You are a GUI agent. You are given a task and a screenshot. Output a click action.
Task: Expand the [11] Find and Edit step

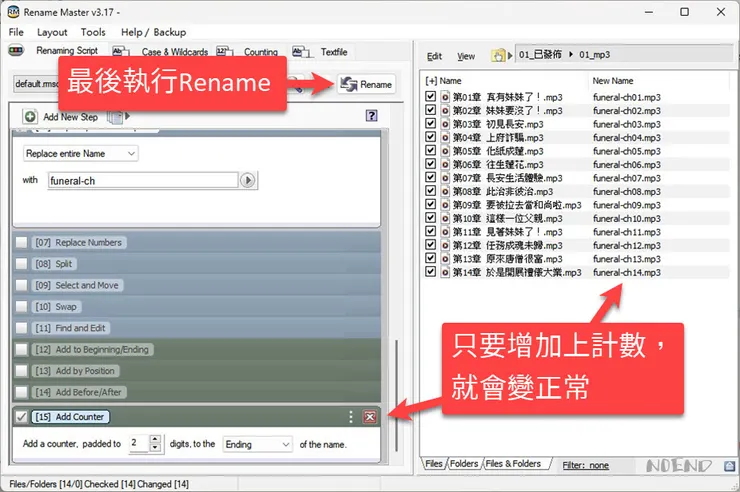pos(71,328)
